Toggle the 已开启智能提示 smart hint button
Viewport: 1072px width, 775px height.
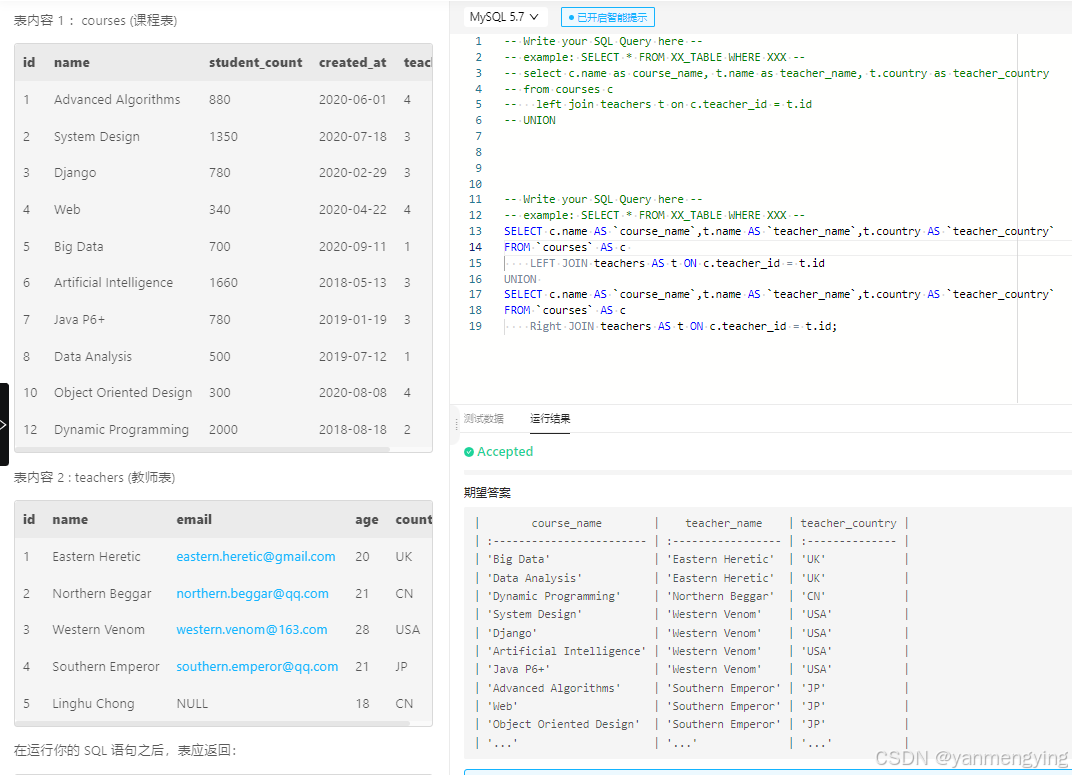point(607,17)
